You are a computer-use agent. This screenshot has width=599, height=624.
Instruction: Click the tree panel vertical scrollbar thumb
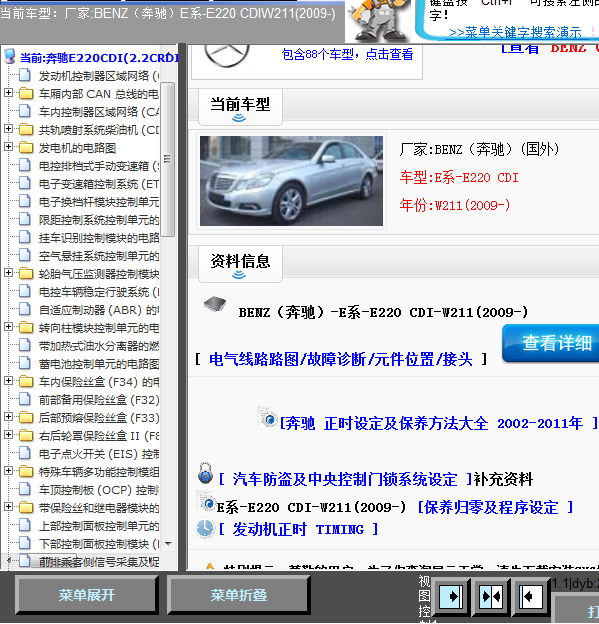pos(168,159)
